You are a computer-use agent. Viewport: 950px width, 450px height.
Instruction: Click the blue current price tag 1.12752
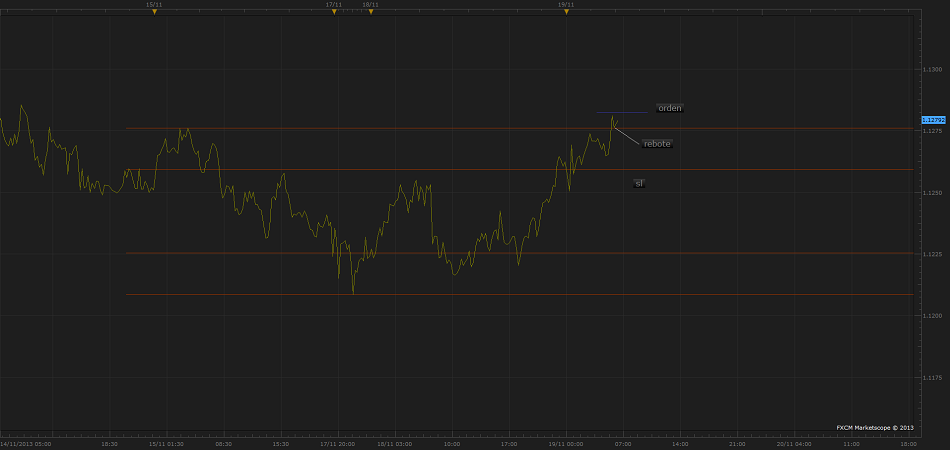tap(933, 120)
